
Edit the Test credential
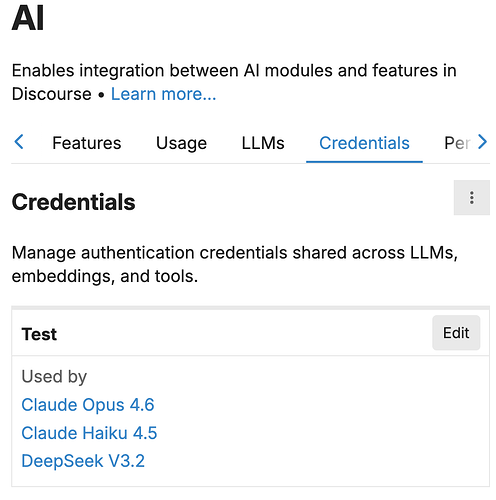click(456, 333)
